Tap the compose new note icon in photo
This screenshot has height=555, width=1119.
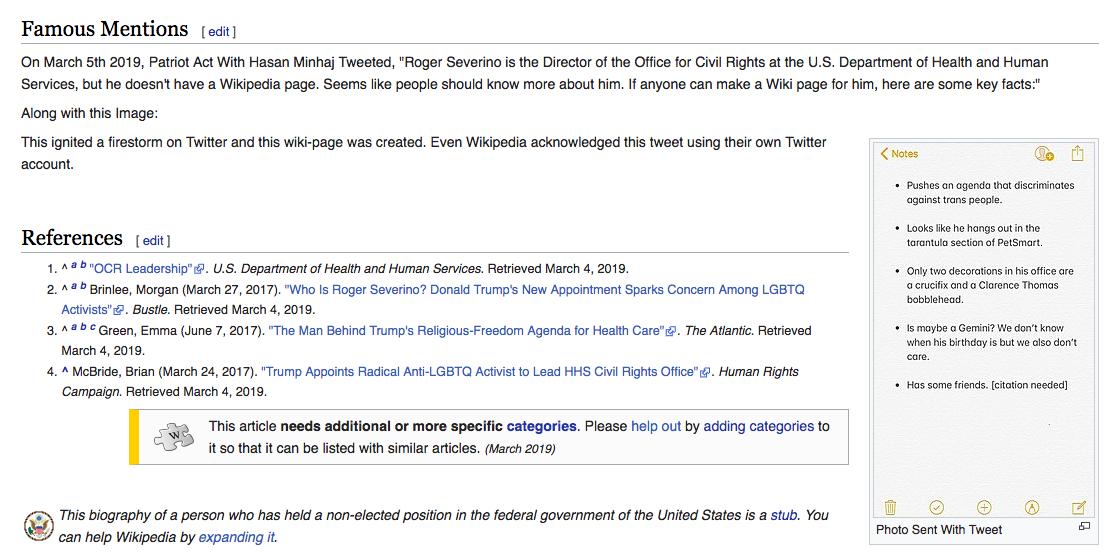pyautogui.click(x=1079, y=507)
